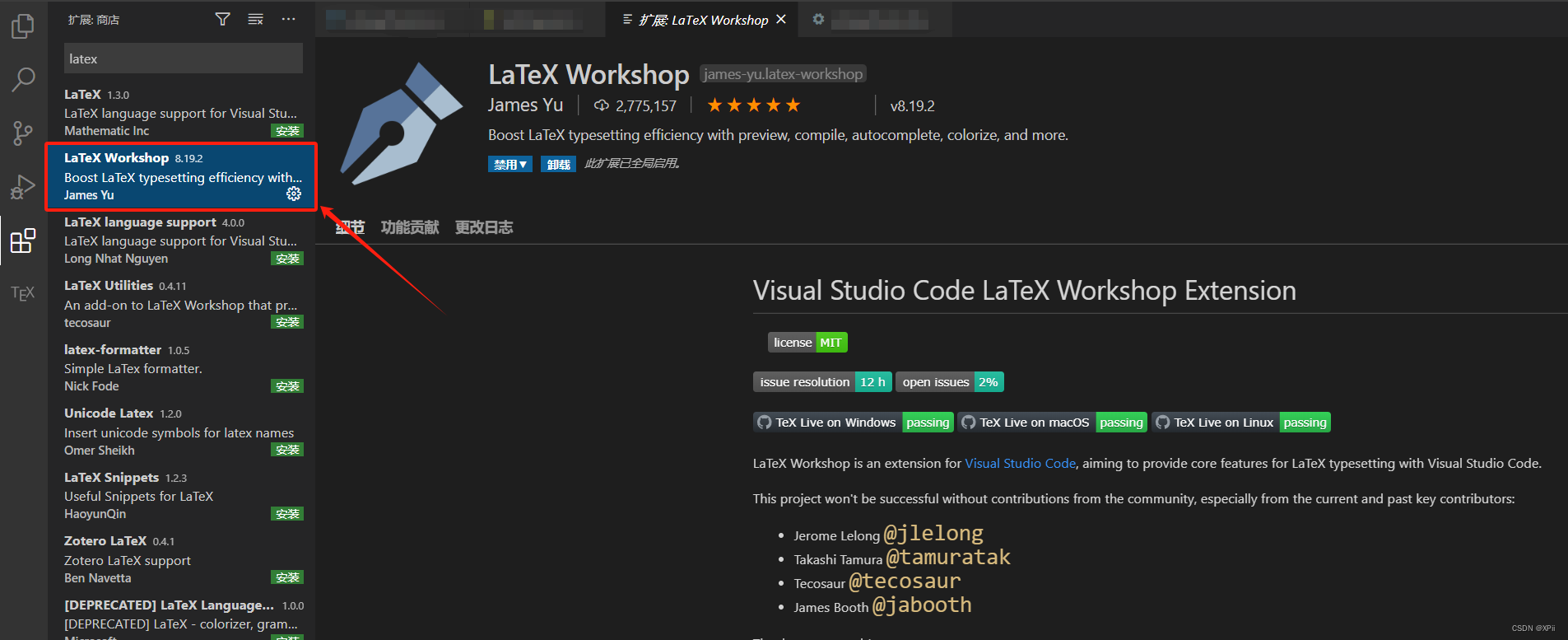Open the extensions more actions ellipsis
This screenshot has height=640, width=1568.
click(288, 19)
